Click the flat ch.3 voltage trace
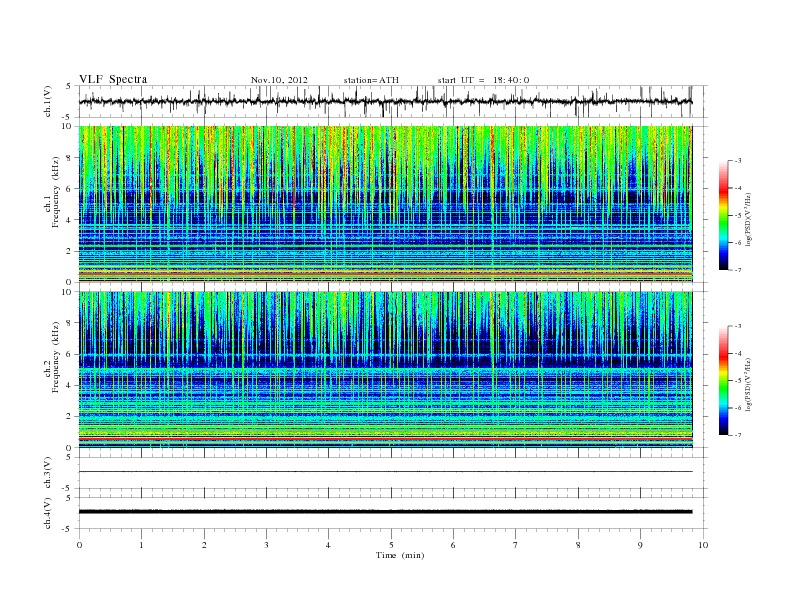This screenshot has width=792, height=612. 385,472
